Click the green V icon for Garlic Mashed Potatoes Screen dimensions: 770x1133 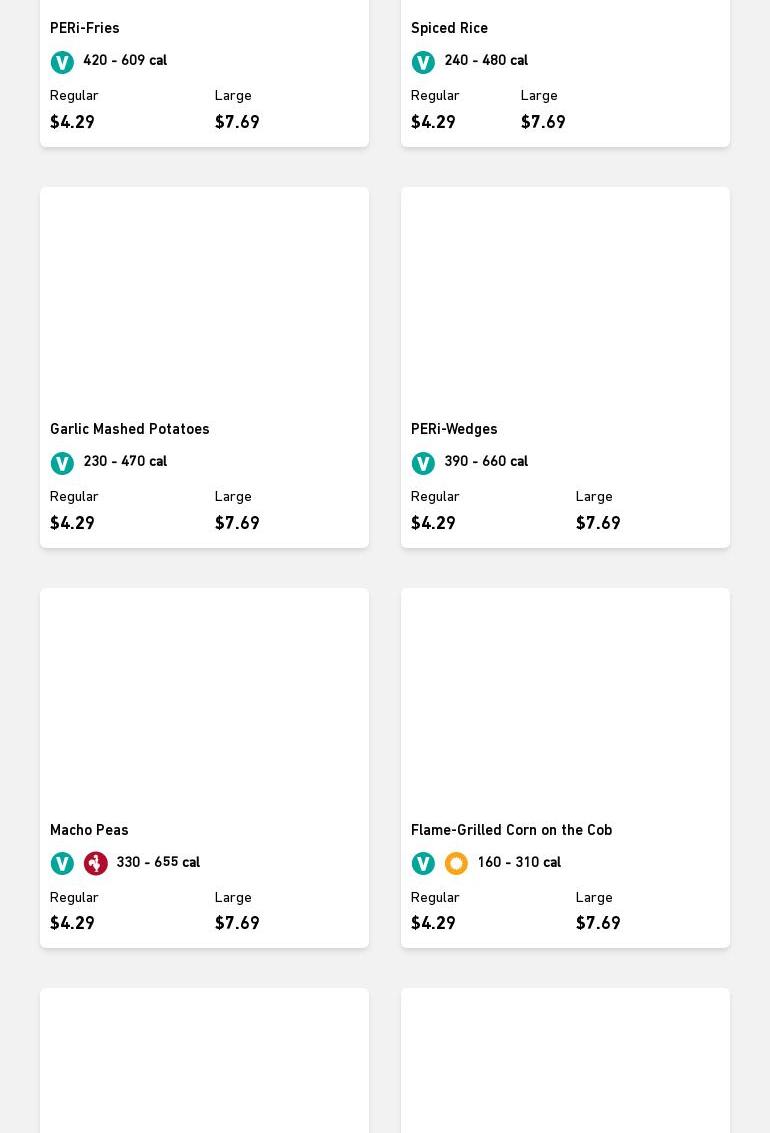pyautogui.click(x=62, y=463)
